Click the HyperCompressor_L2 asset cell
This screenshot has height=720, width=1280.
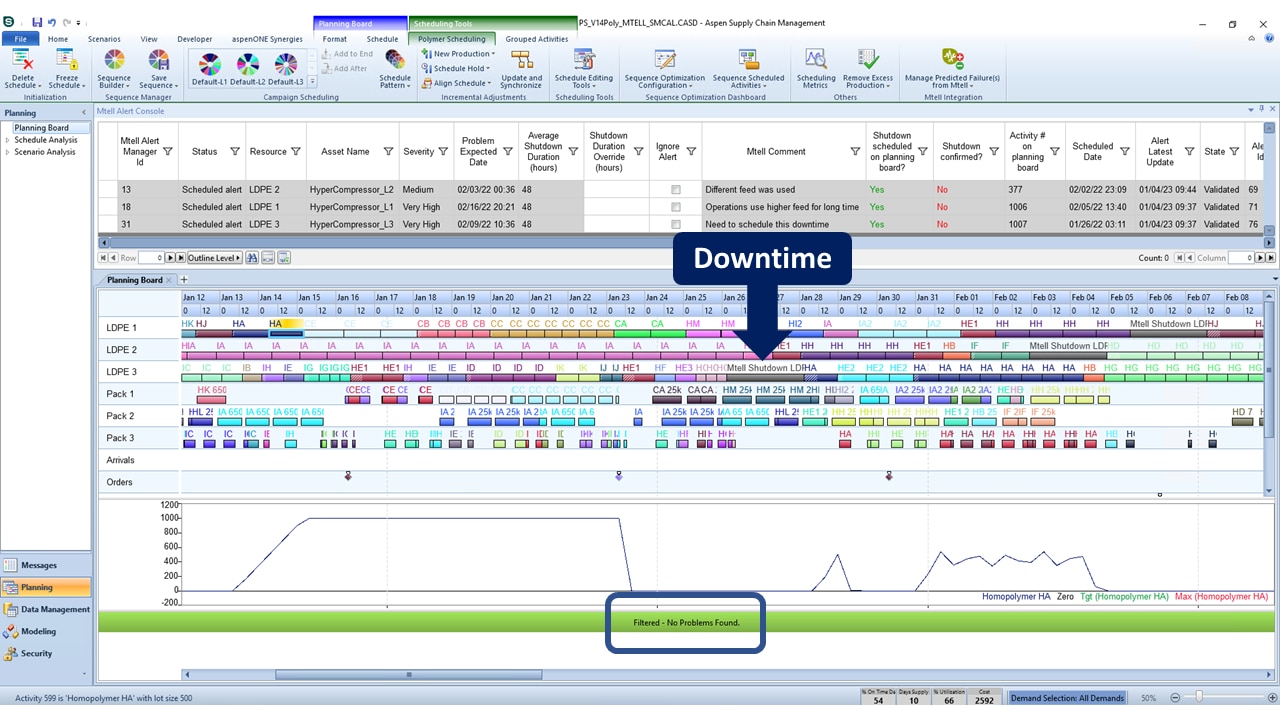[352, 189]
